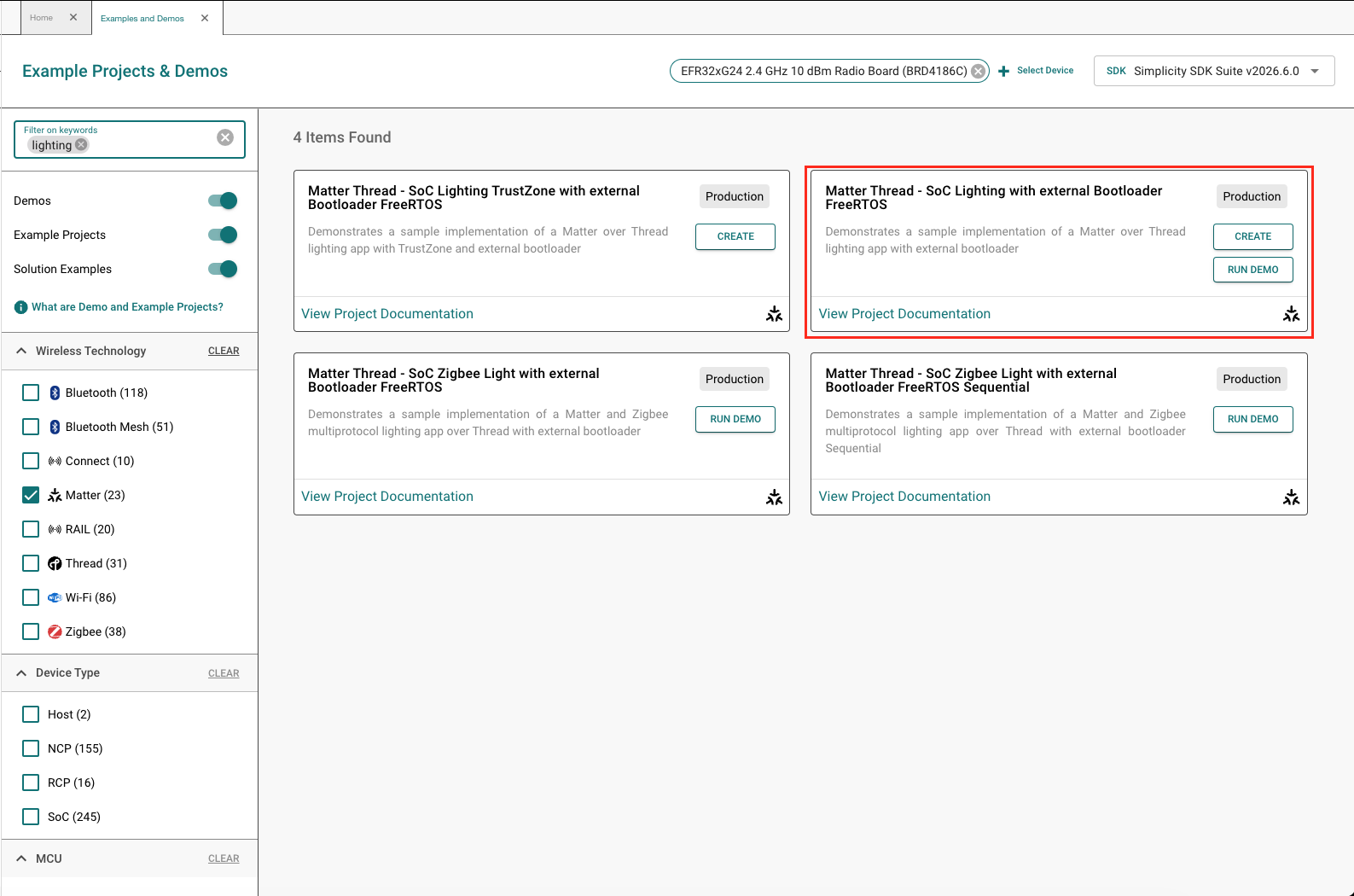
Task: Click the RAIL radio icon
Action: [55, 529]
